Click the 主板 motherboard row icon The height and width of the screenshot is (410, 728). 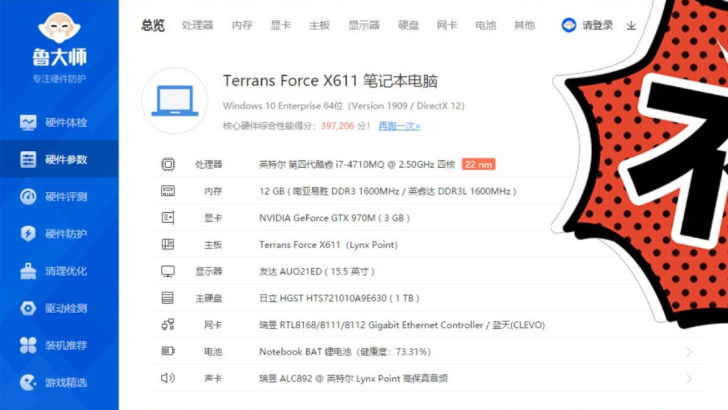[168, 244]
